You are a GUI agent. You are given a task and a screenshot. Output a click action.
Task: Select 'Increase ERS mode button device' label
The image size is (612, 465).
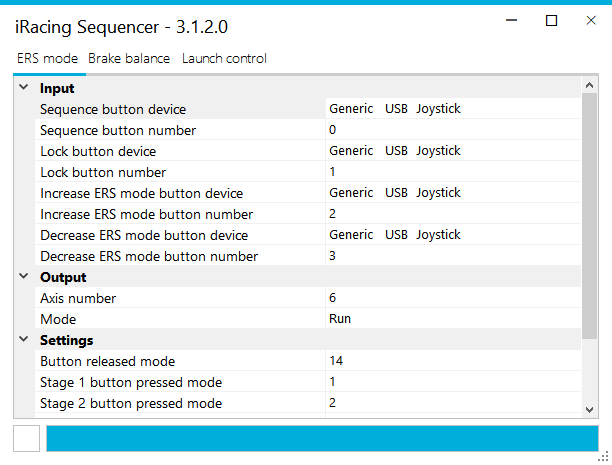pyautogui.click(x=141, y=194)
